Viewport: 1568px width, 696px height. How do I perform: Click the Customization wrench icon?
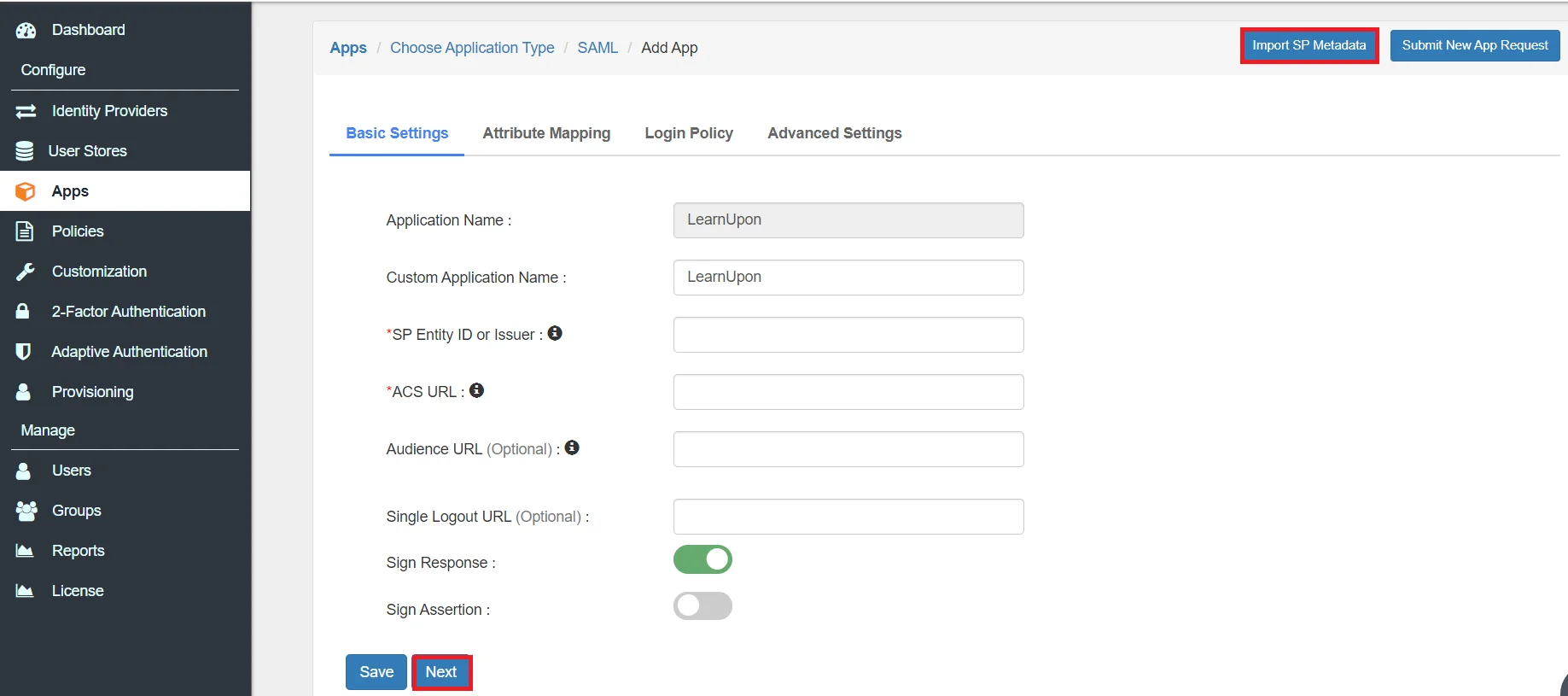[25, 272]
